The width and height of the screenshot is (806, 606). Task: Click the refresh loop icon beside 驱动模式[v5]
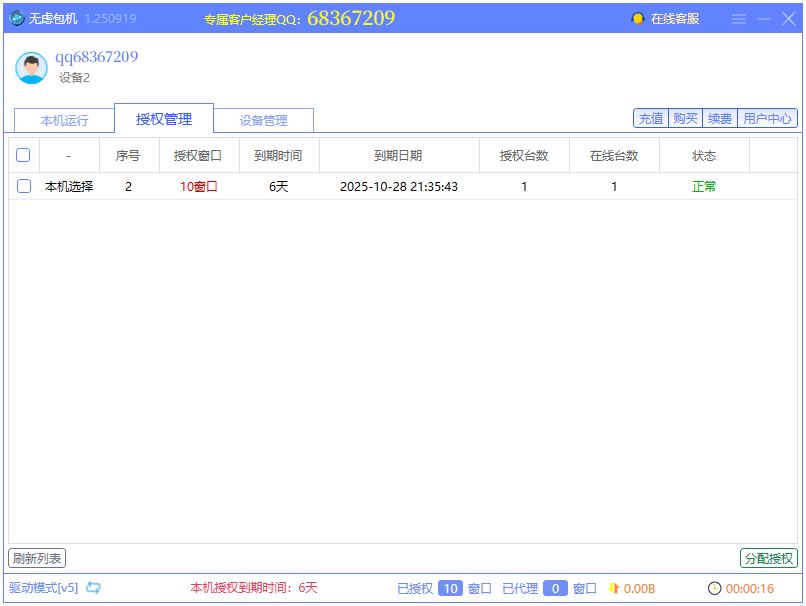point(93,589)
